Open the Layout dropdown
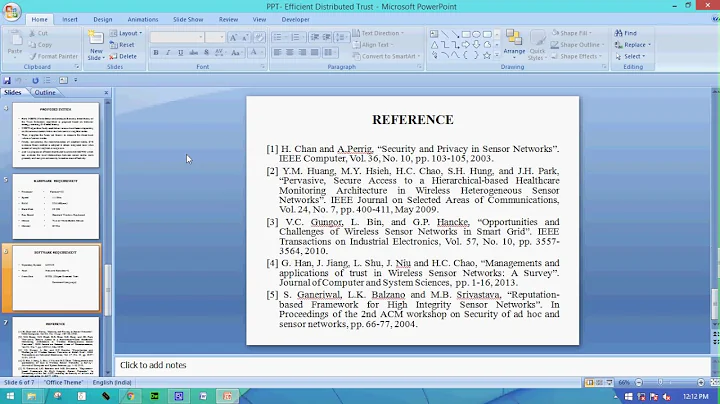Viewport: 720px width, 404px height. [x=126, y=33]
